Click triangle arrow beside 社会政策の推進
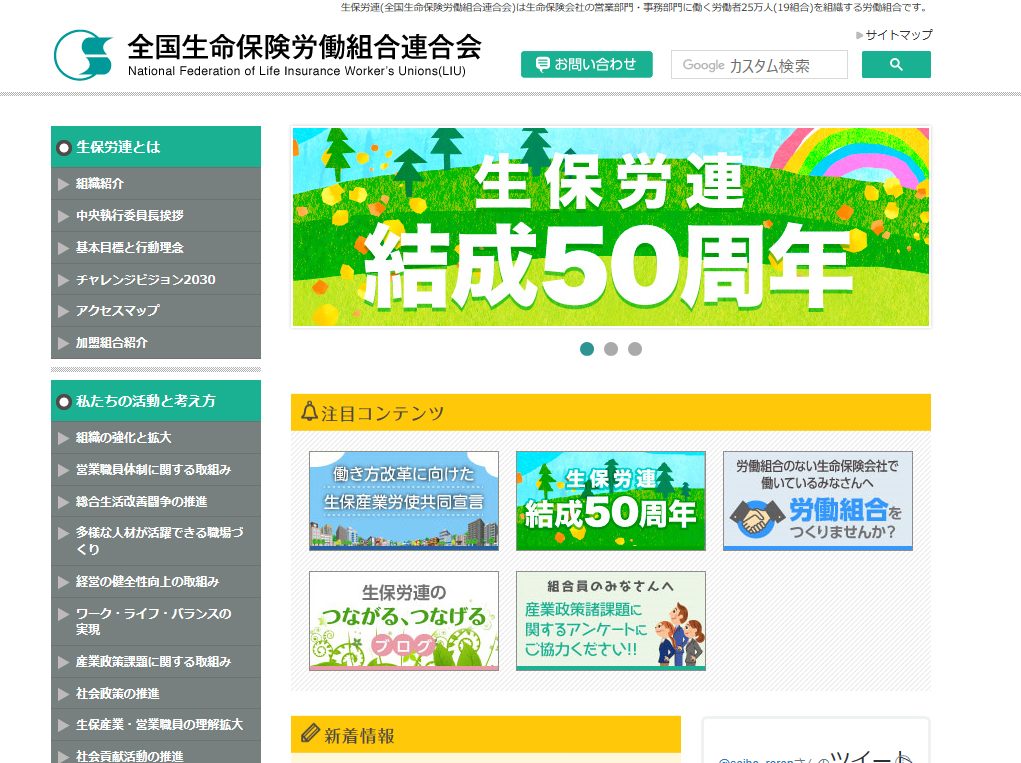The image size is (1021, 763). pos(63,694)
